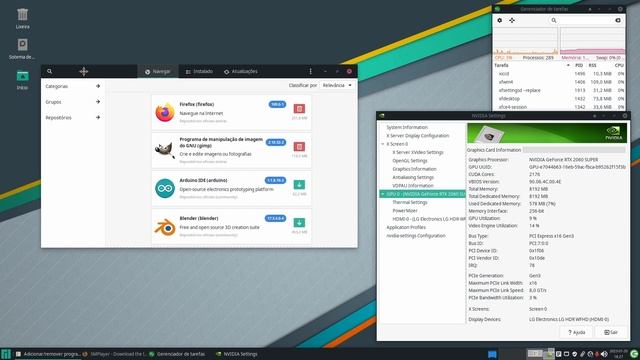Click the Arduino IDE version badge
Viewport: 640px width, 360px height.
pyautogui.click(x=276, y=180)
